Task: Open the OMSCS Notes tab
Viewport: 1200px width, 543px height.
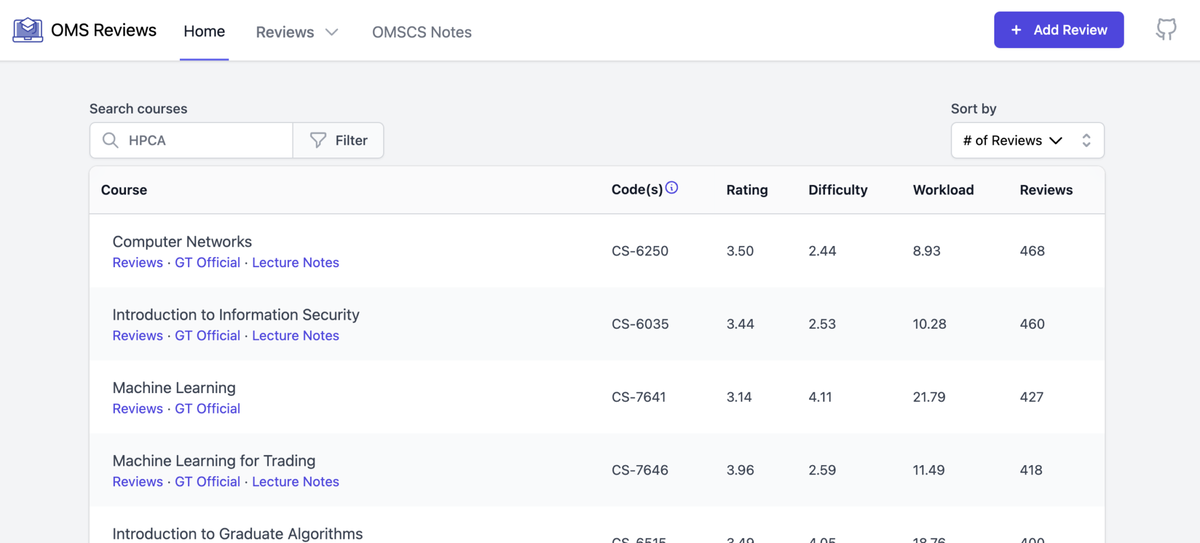Action: click(x=421, y=32)
